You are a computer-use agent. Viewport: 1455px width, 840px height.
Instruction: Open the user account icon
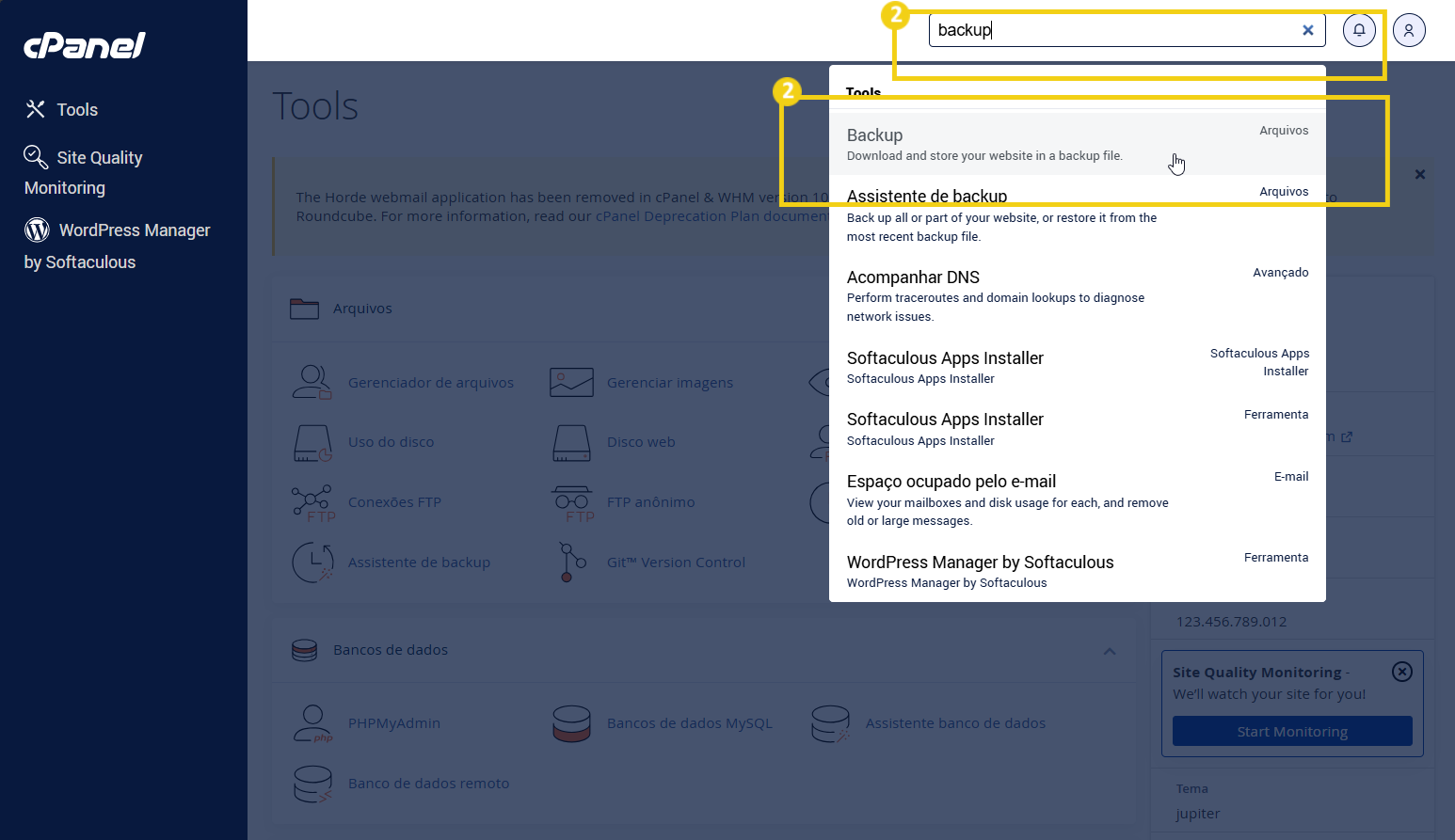[1409, 30]
